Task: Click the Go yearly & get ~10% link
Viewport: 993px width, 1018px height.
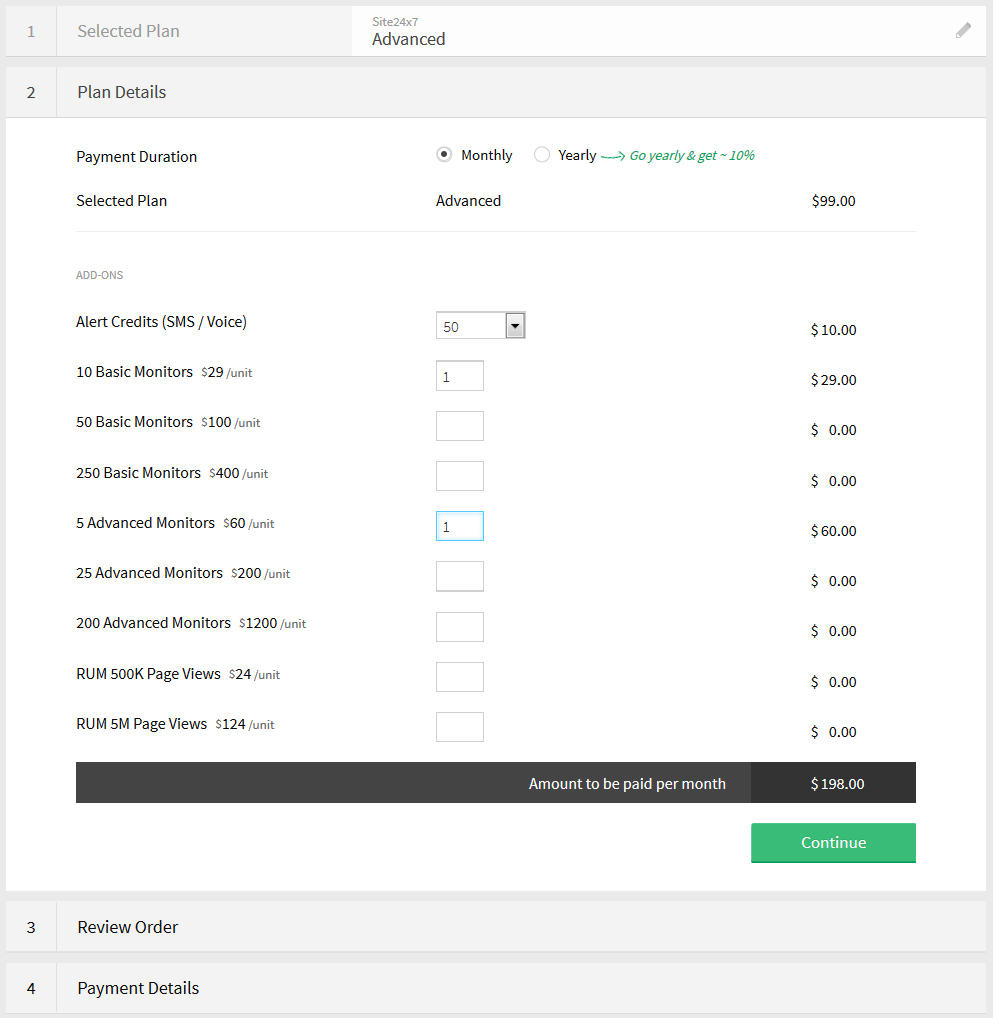Action: (x=691, y=156)
